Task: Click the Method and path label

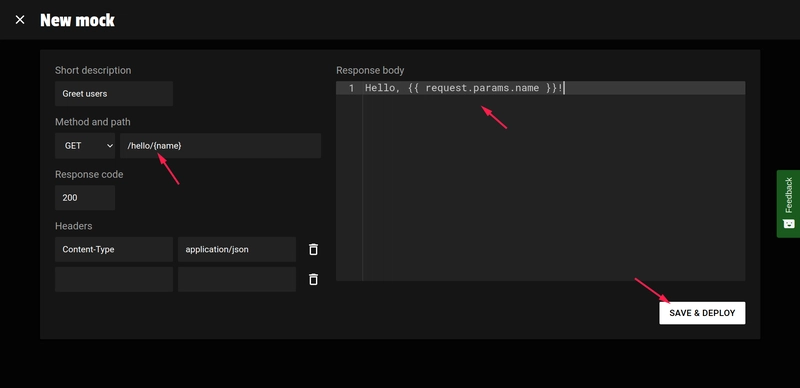Action: [x=93, y=122]
